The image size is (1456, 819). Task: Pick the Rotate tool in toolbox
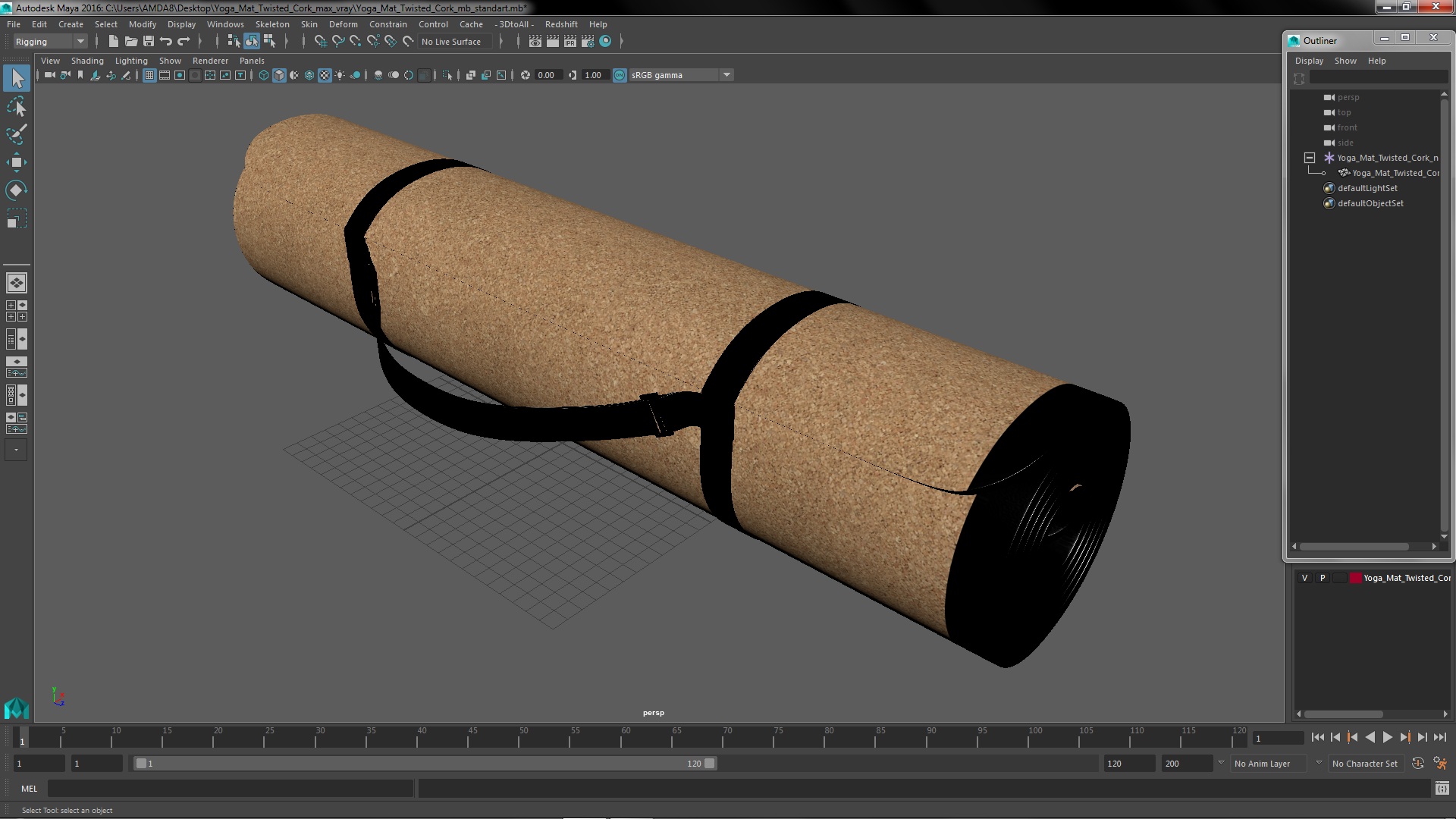tap(16, 190)
